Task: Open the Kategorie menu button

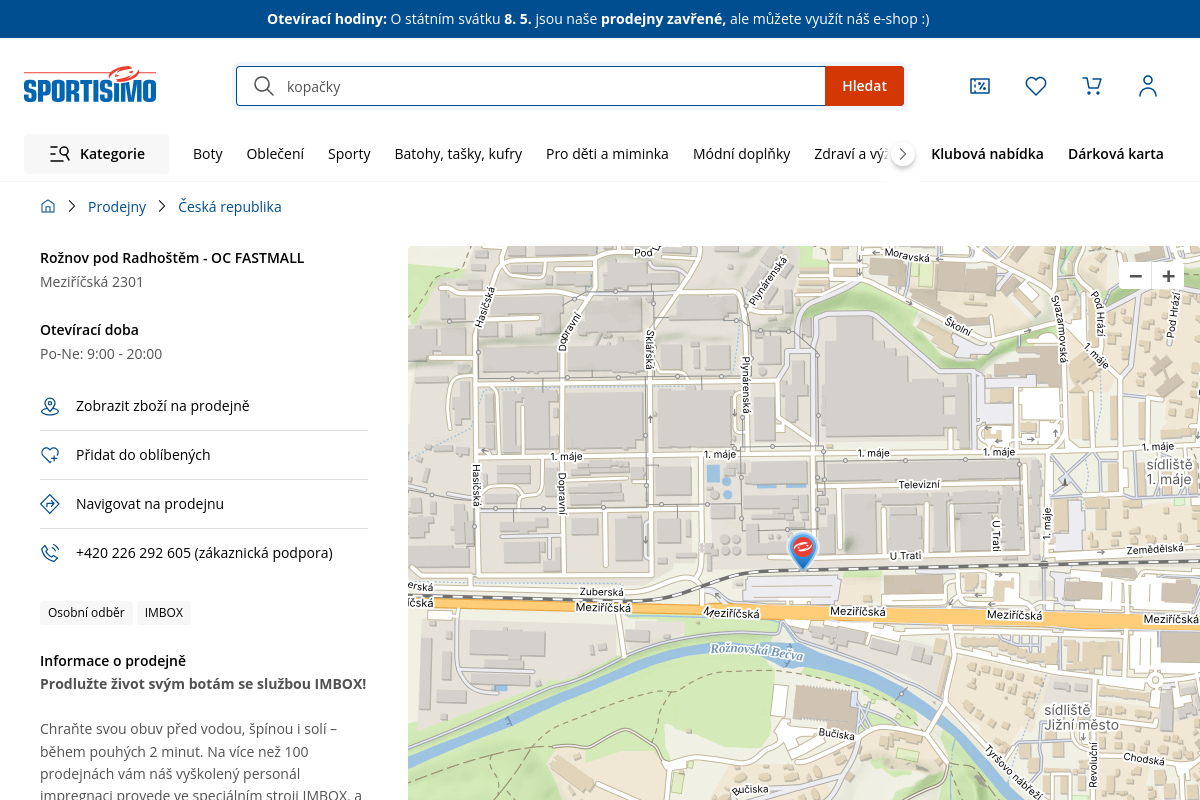Action: [x=97, y=154]
